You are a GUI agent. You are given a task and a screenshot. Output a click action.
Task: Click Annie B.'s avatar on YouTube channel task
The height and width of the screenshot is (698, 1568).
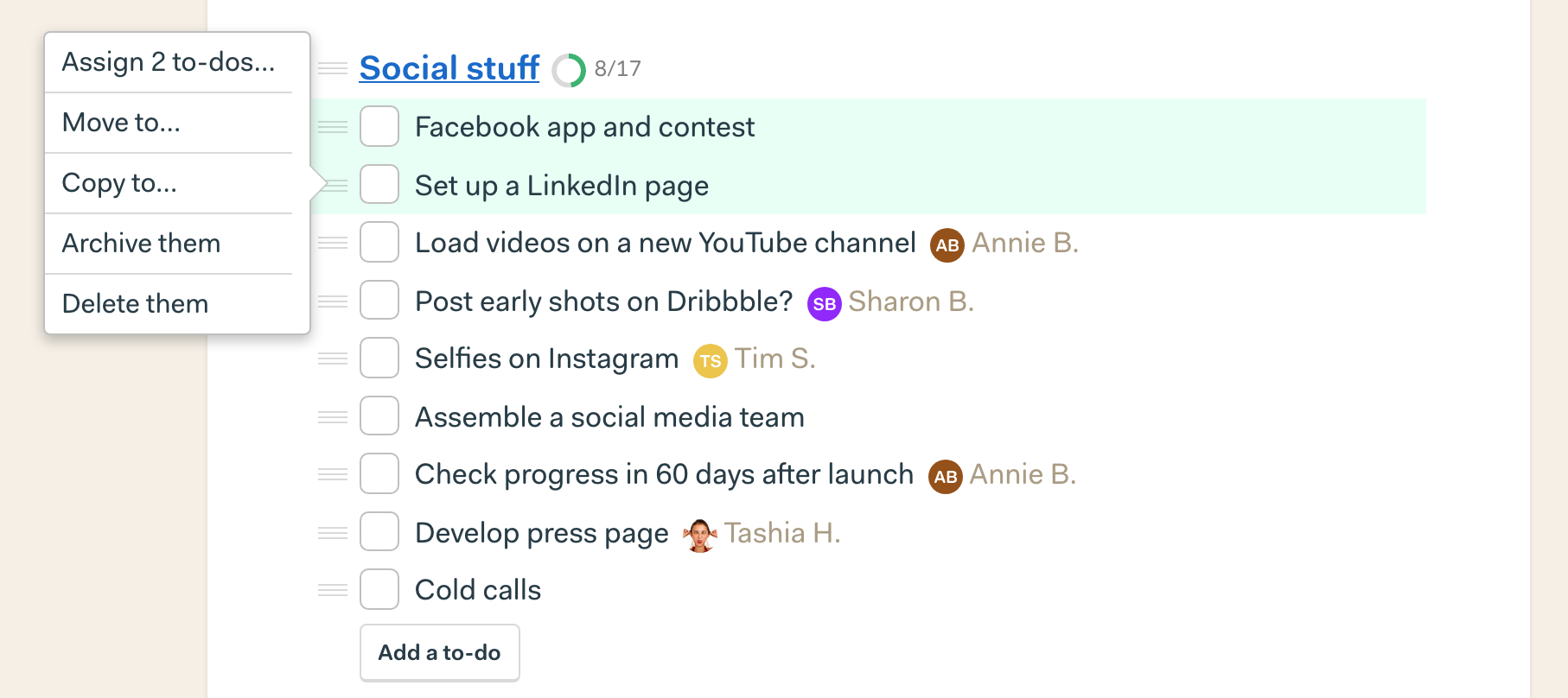[947, 245]
